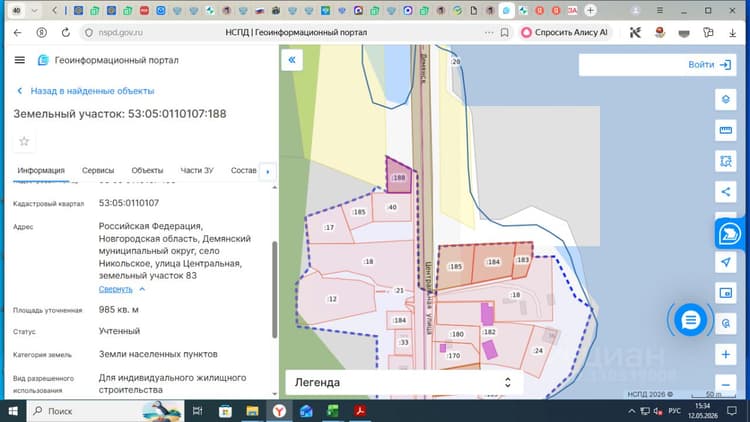Open the map screenshot tool
The height and width of the screenshot is (422, 750).
726,293
